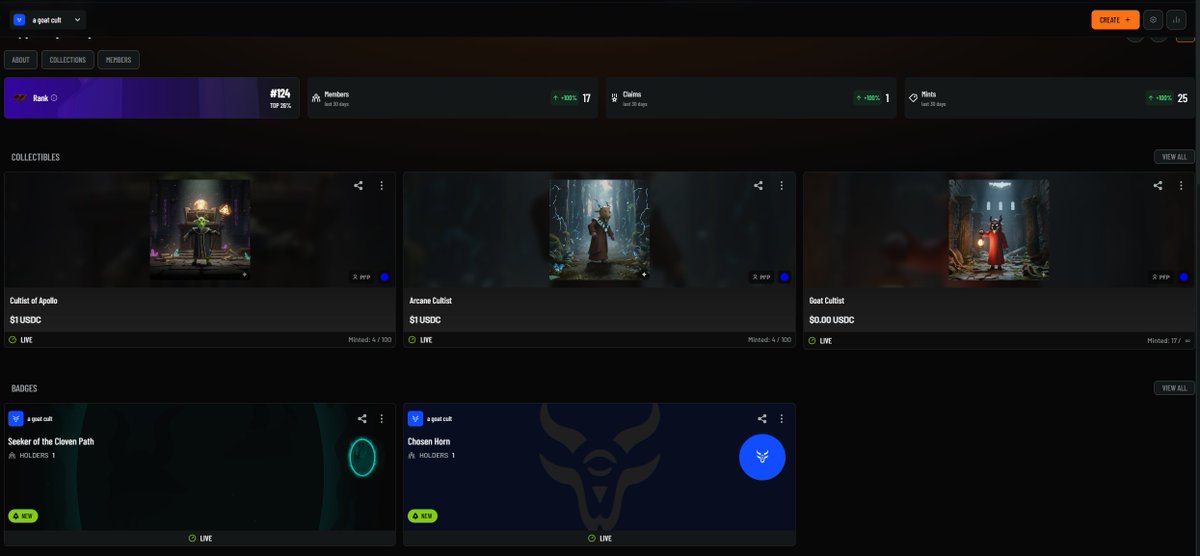Click the Cultist of Apollo title

[33, 300]
